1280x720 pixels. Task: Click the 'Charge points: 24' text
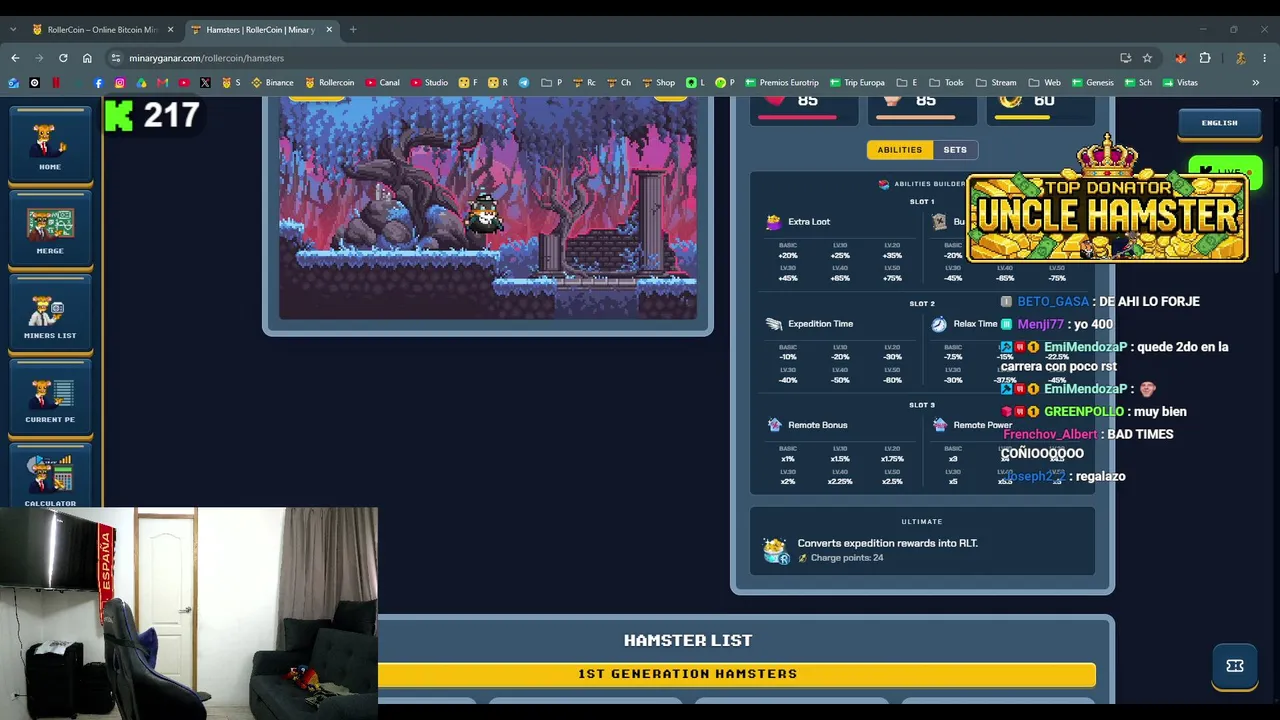847,558
